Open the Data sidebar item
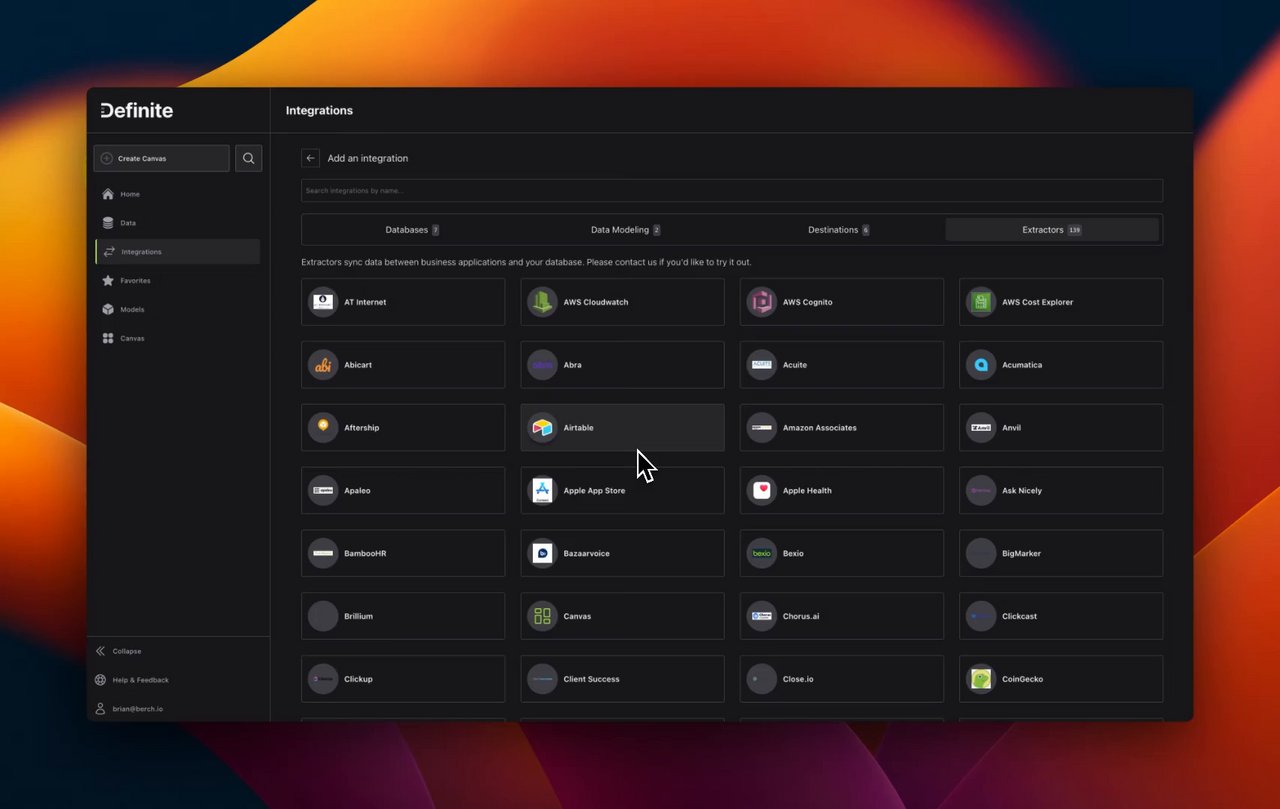The image size is (1280, 809). click(x=178, y=223)
